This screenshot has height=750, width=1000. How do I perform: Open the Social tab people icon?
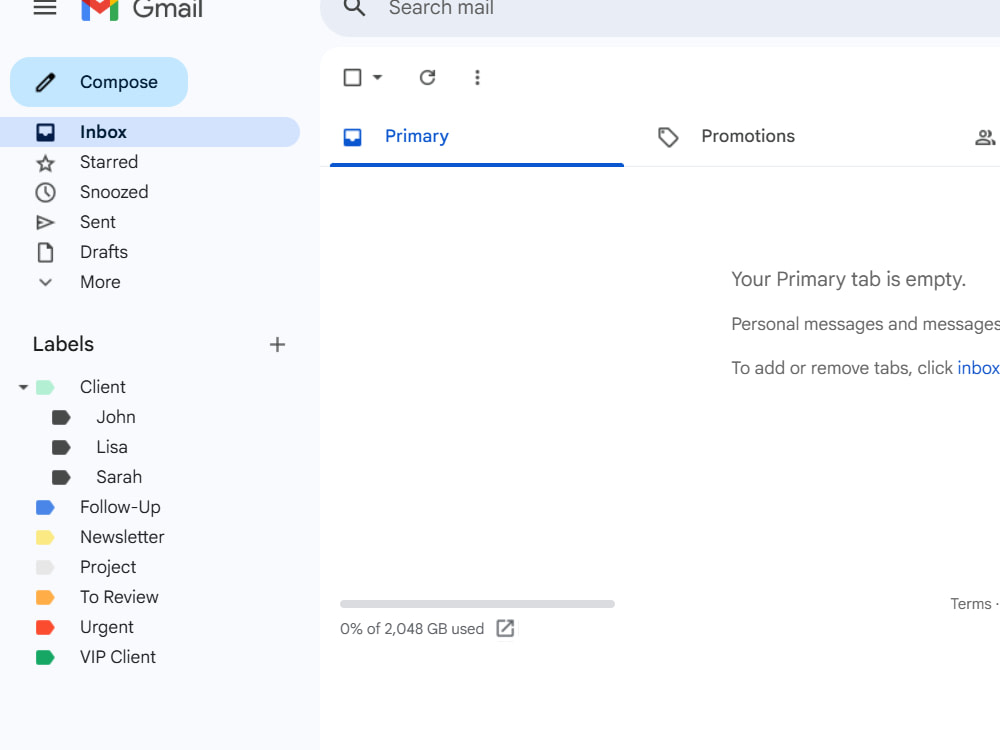[x=985, y=136]
